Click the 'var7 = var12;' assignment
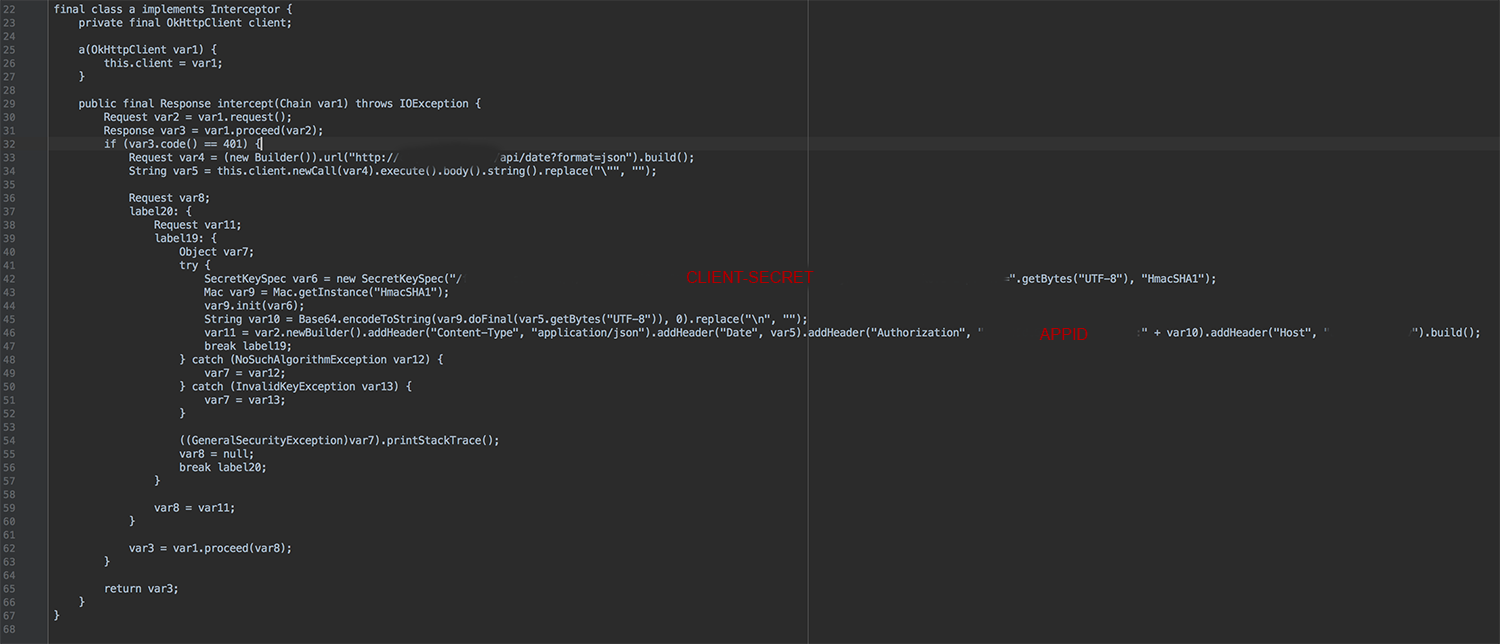The image size is (1500, 644). coord(245,373)
